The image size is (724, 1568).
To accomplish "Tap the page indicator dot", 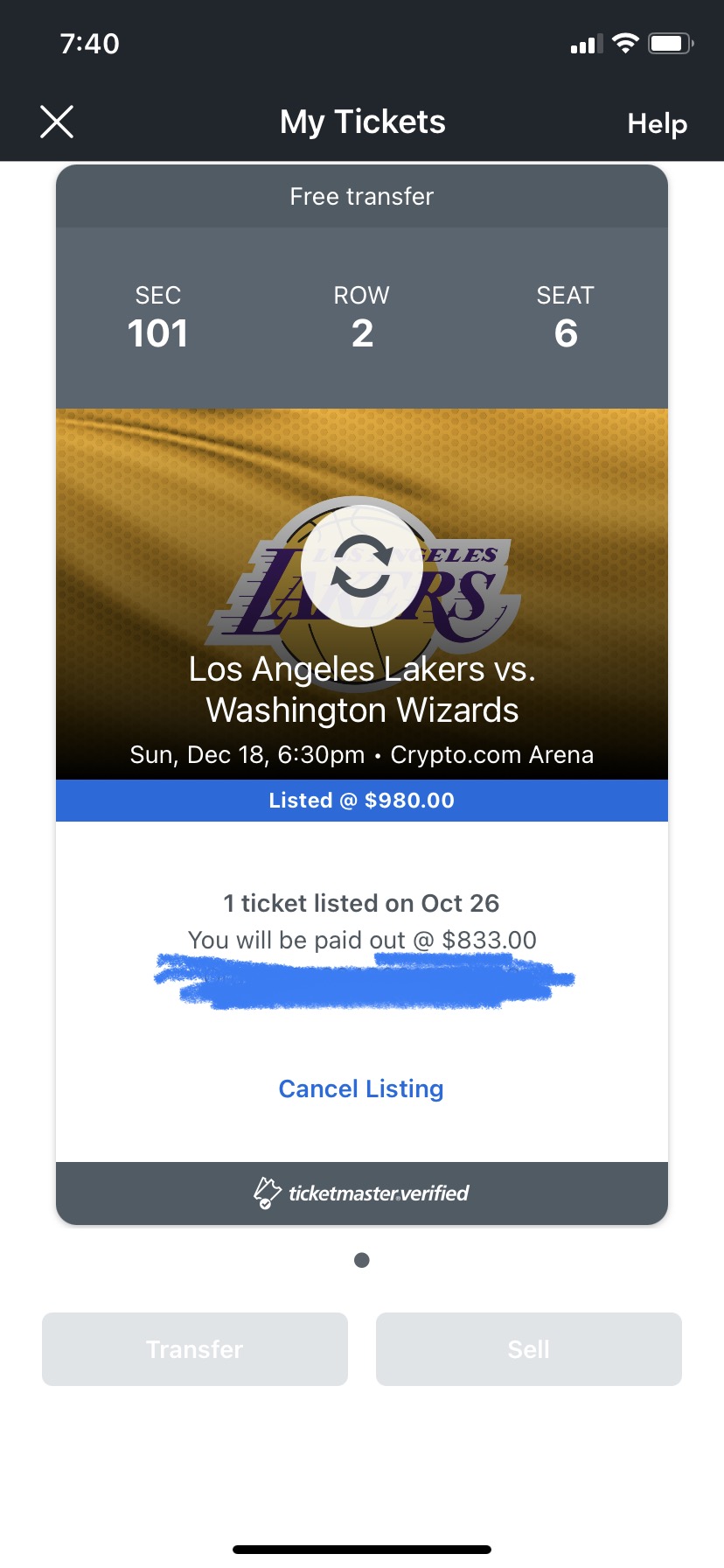I will 362,1260.
